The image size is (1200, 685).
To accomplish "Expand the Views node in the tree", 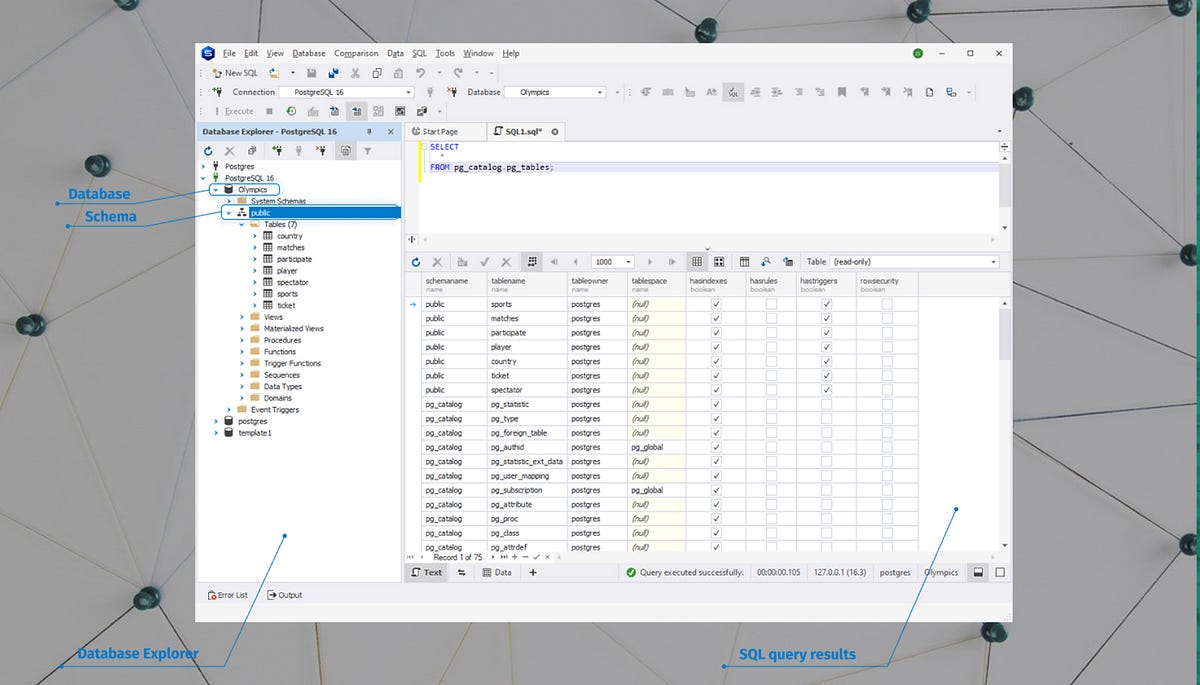I will (241, 316).
